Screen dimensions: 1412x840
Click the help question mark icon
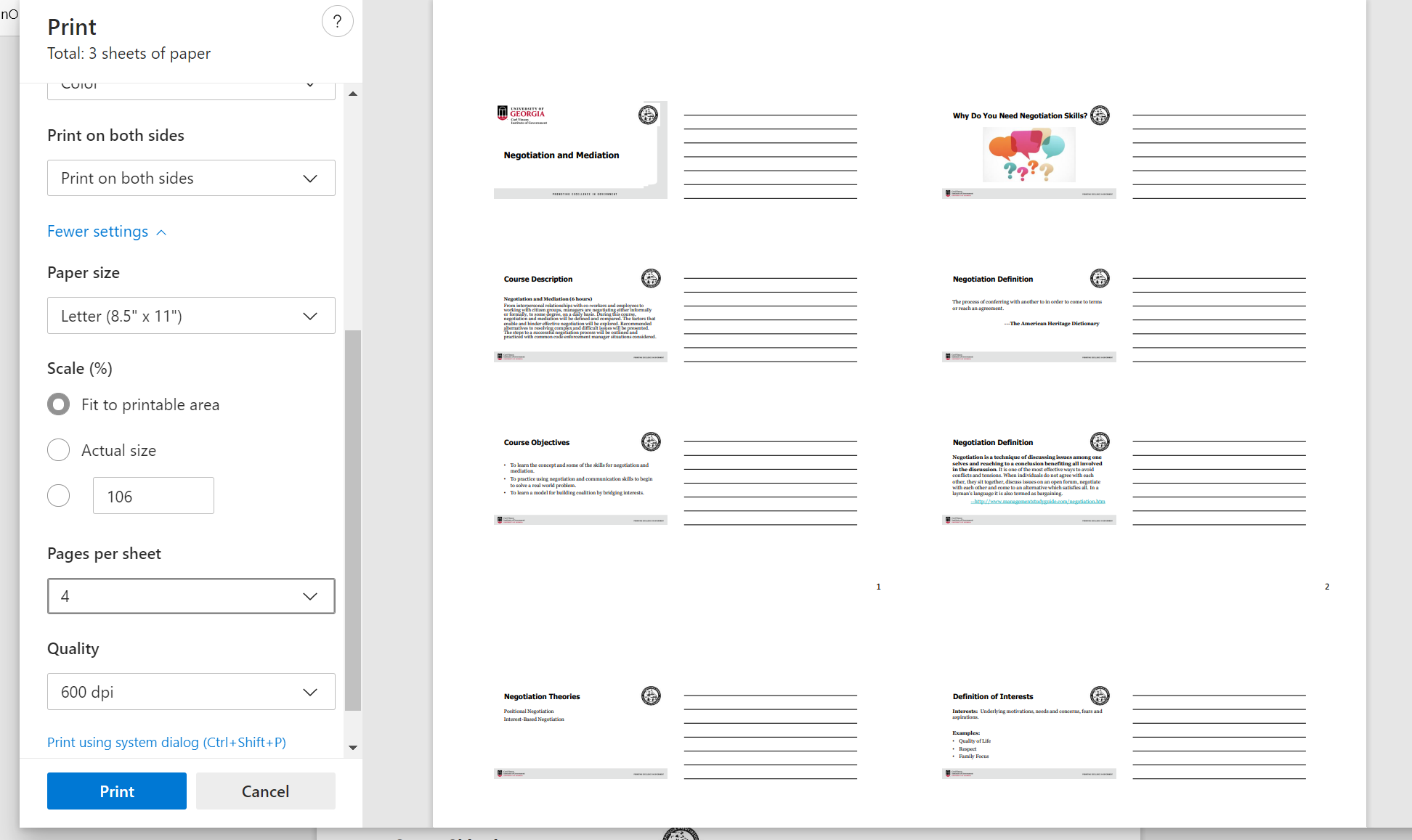pyautogui.click(x=337, y=22)
